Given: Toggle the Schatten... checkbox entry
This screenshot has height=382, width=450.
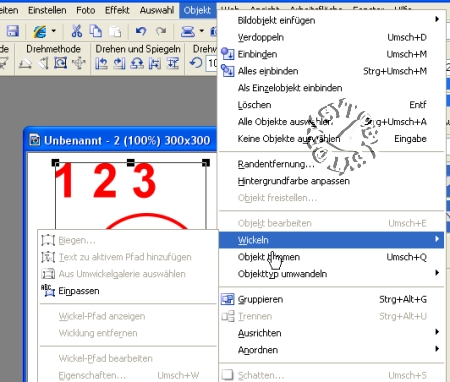Looking at the screenshot, I should click(x=331, y=375).
